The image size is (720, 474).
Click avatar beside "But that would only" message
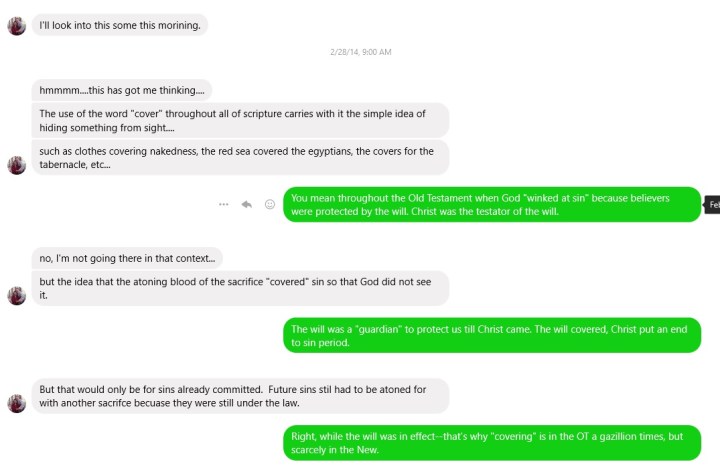(16, 402)
